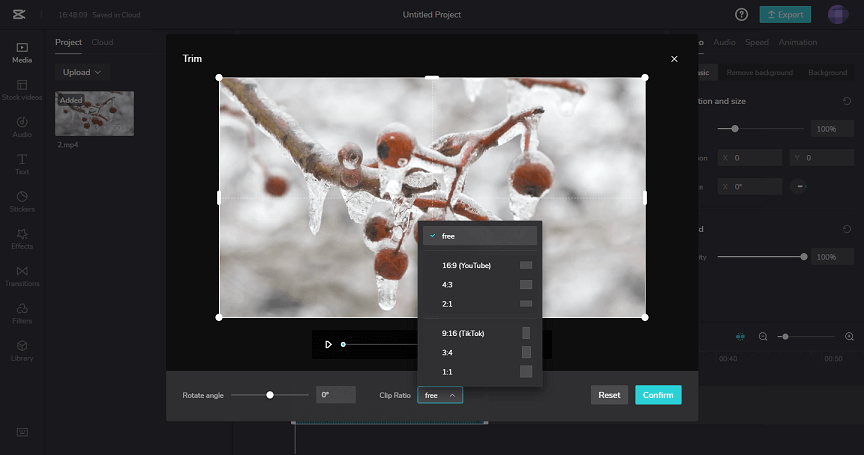Switch to the Cloud tab
This screenshot has height=455, width=864.
(102, 42)
